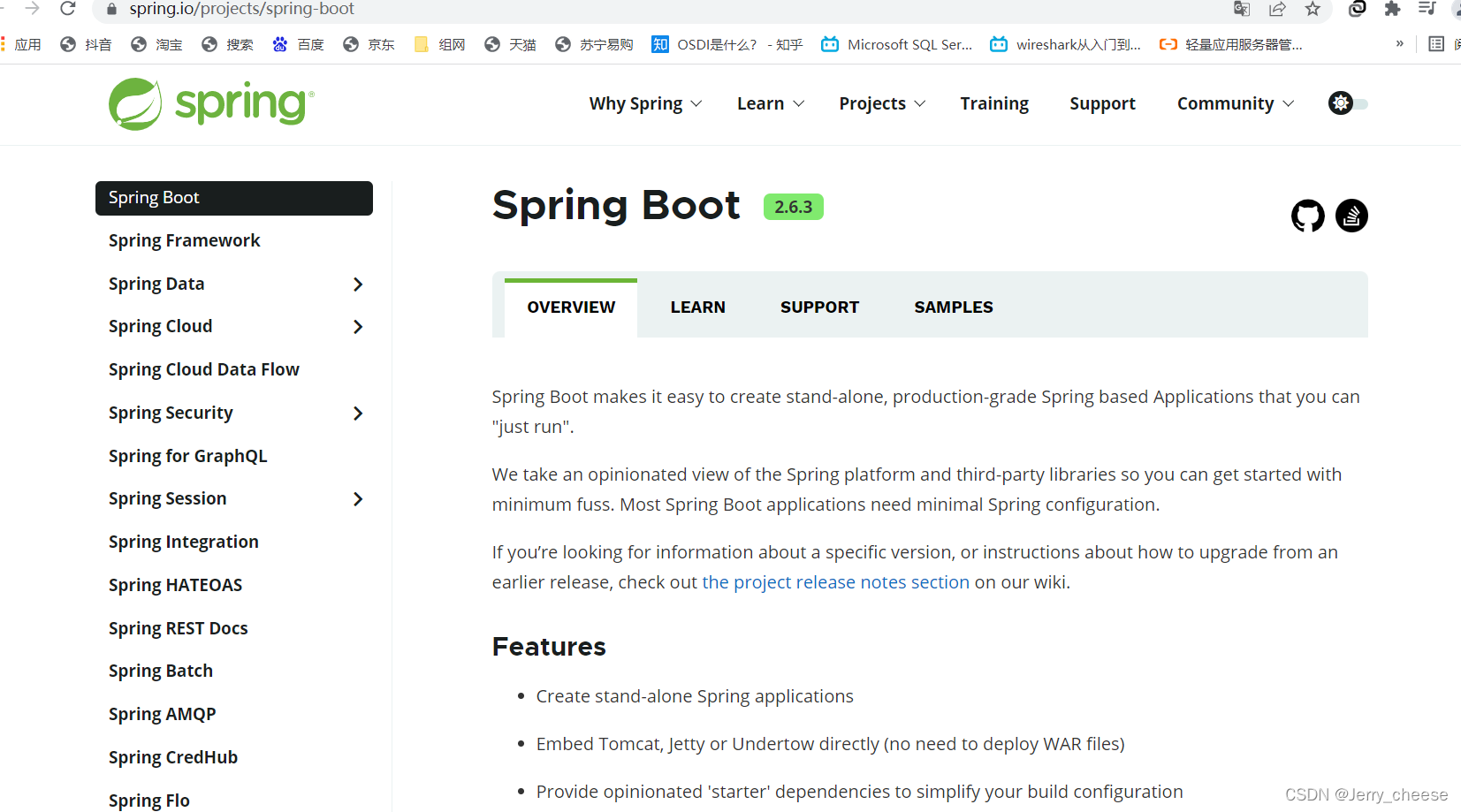Switch to the SUPPORT tab

click(x=819, y=307)
